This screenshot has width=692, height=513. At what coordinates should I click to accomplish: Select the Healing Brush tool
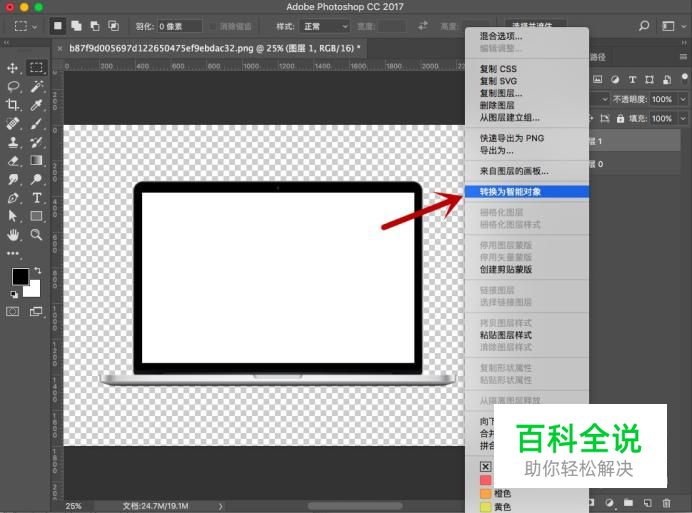click(x=12, y=123)
